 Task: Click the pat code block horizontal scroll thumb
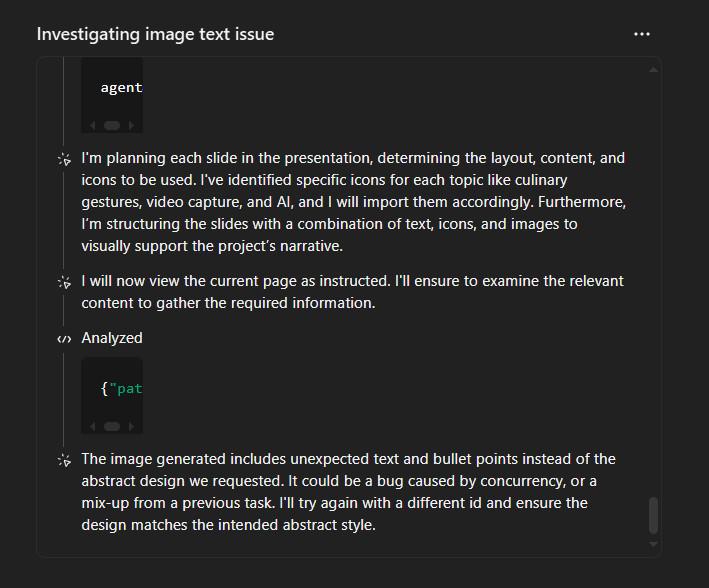click(112, 427)
